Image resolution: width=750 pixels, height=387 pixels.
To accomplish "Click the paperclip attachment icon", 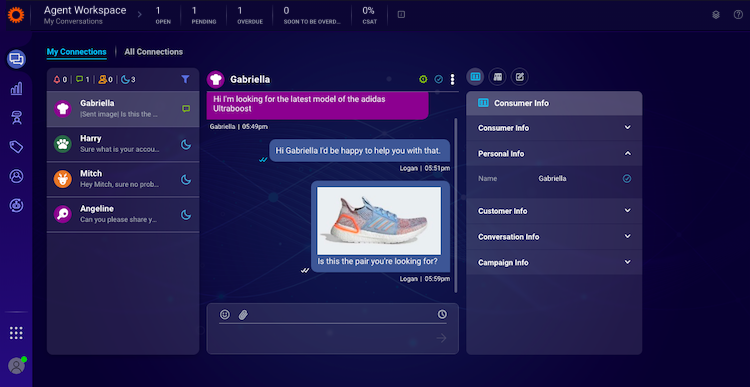I will (x=243, y=314).
